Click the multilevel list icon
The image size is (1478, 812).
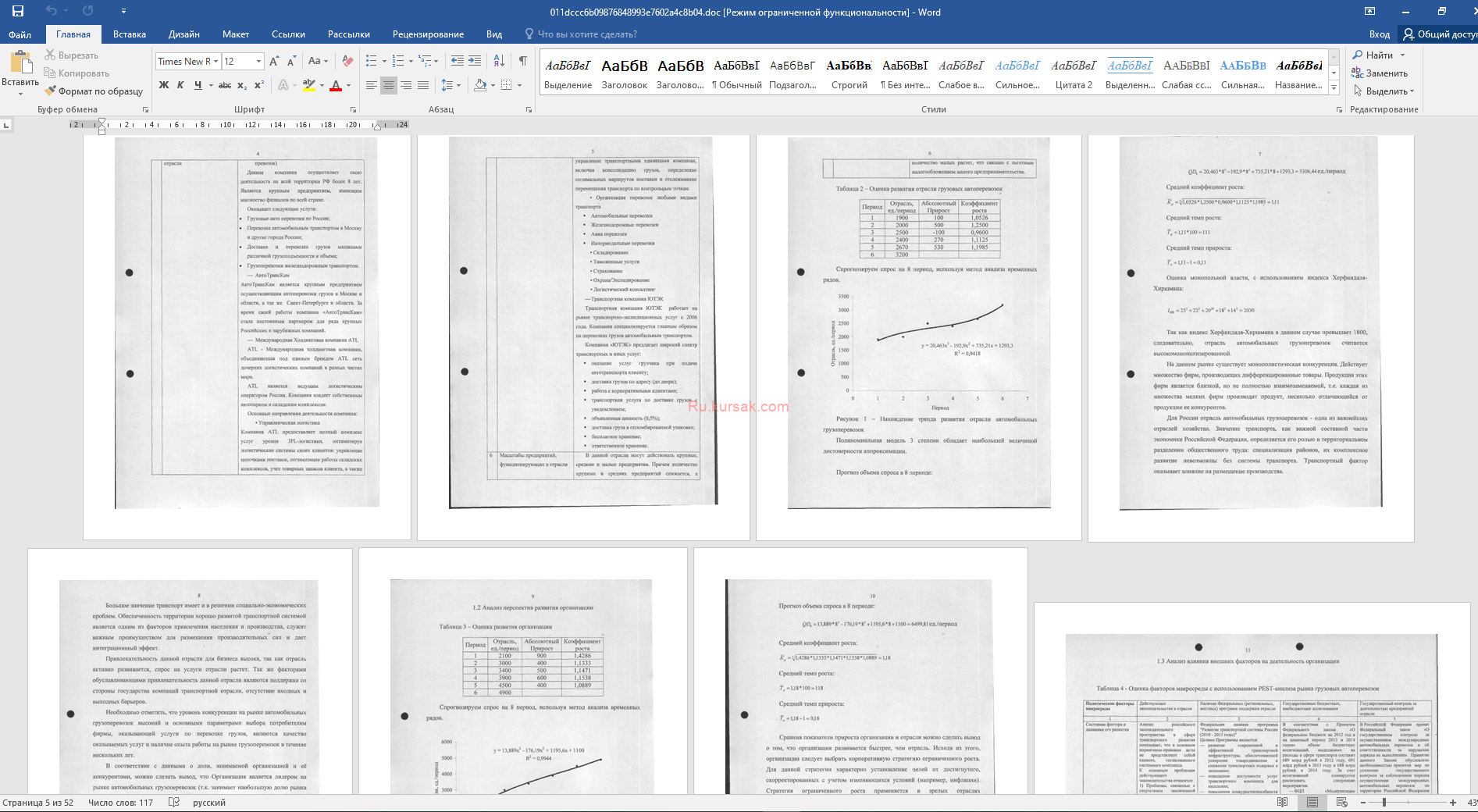tap(424, 61)
